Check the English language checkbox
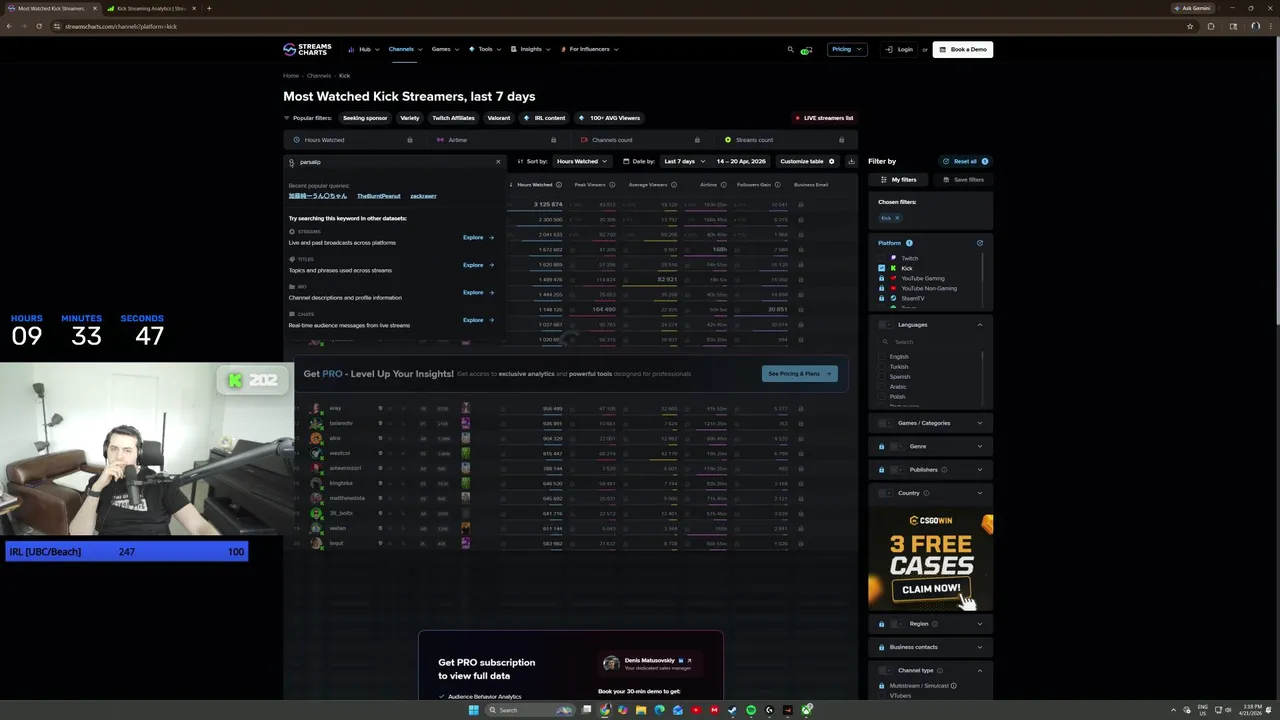Viewport: 1280px width, 720px height. click(882, 357)
